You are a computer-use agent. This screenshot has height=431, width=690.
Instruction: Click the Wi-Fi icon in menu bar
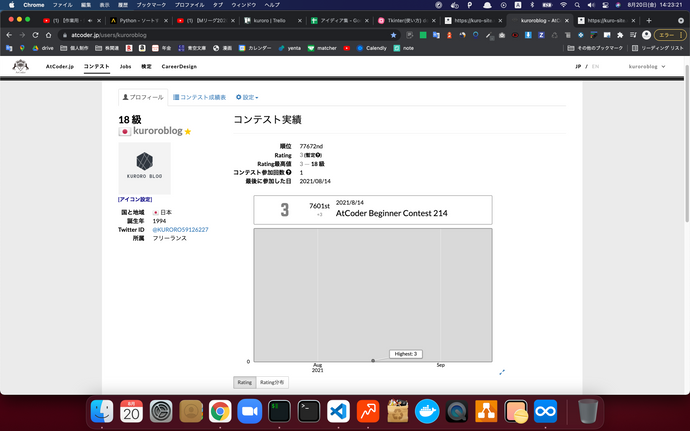pos(563,5)
